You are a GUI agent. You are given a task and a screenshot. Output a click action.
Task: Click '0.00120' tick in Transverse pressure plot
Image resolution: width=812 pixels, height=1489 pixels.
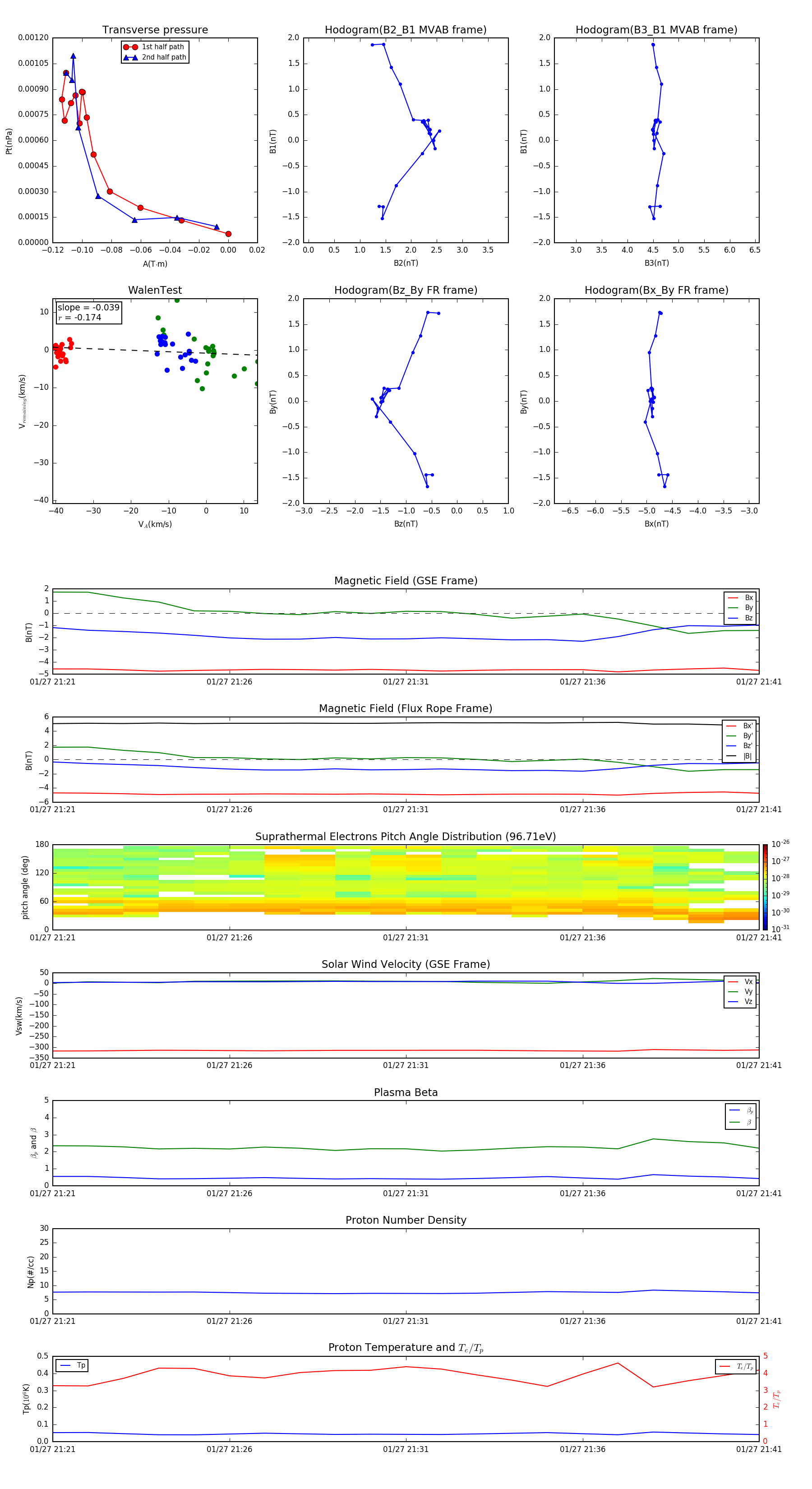click(x=33, y=37)
